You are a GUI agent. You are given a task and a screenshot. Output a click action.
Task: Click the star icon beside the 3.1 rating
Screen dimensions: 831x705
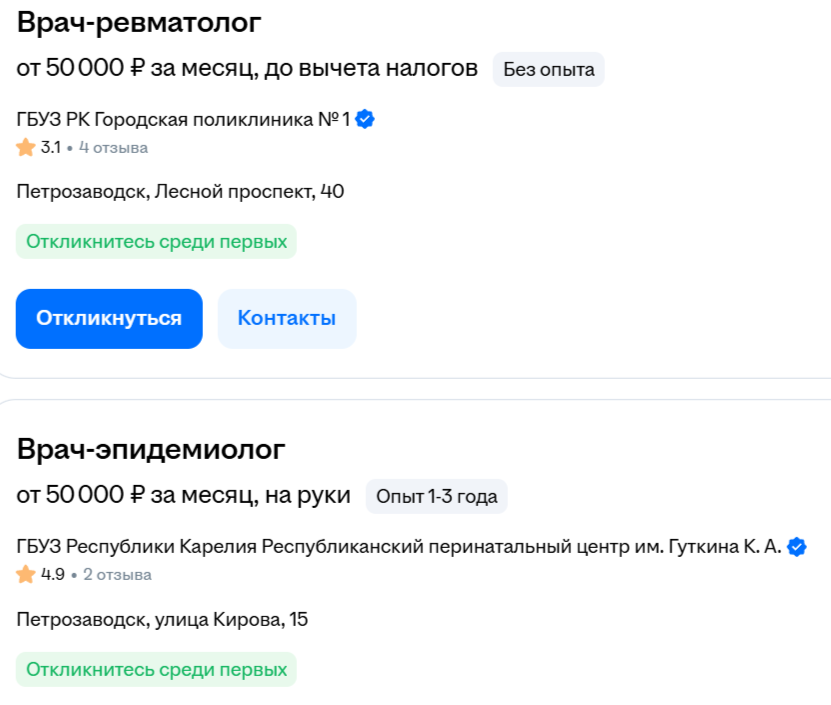coord(26,148)
